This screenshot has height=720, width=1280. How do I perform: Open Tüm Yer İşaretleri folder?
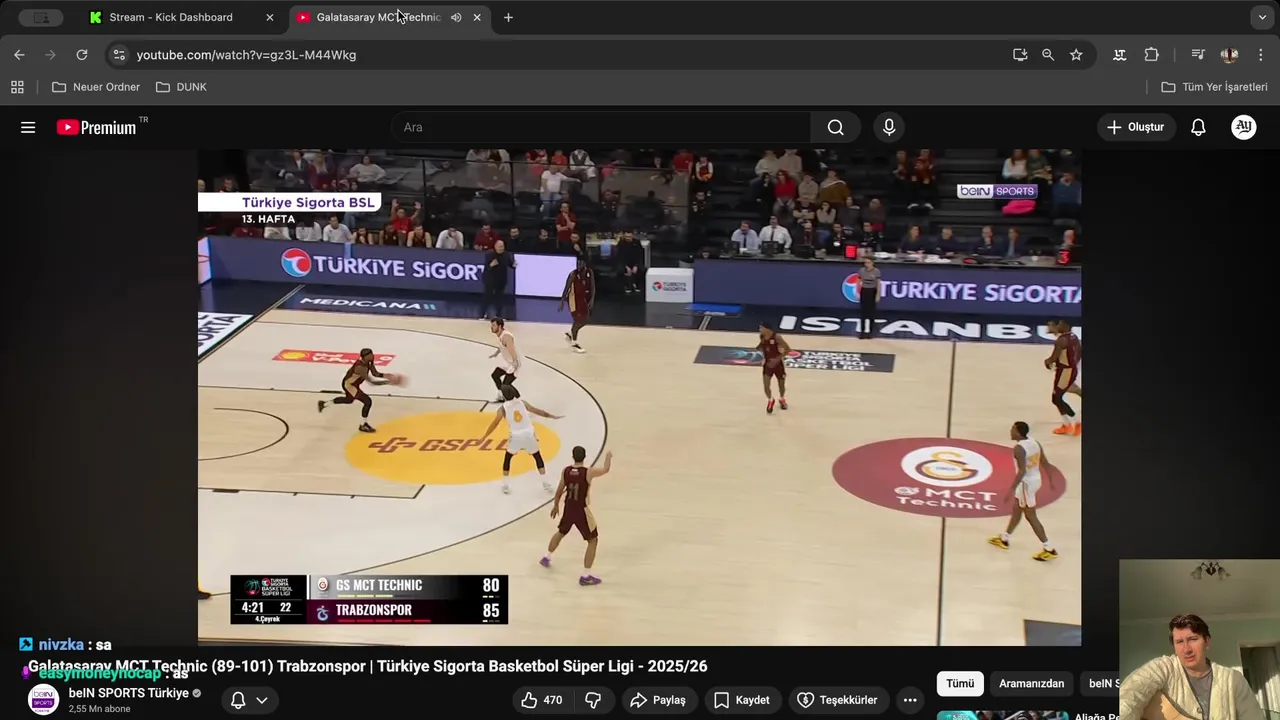click(x=1214, y=87)
